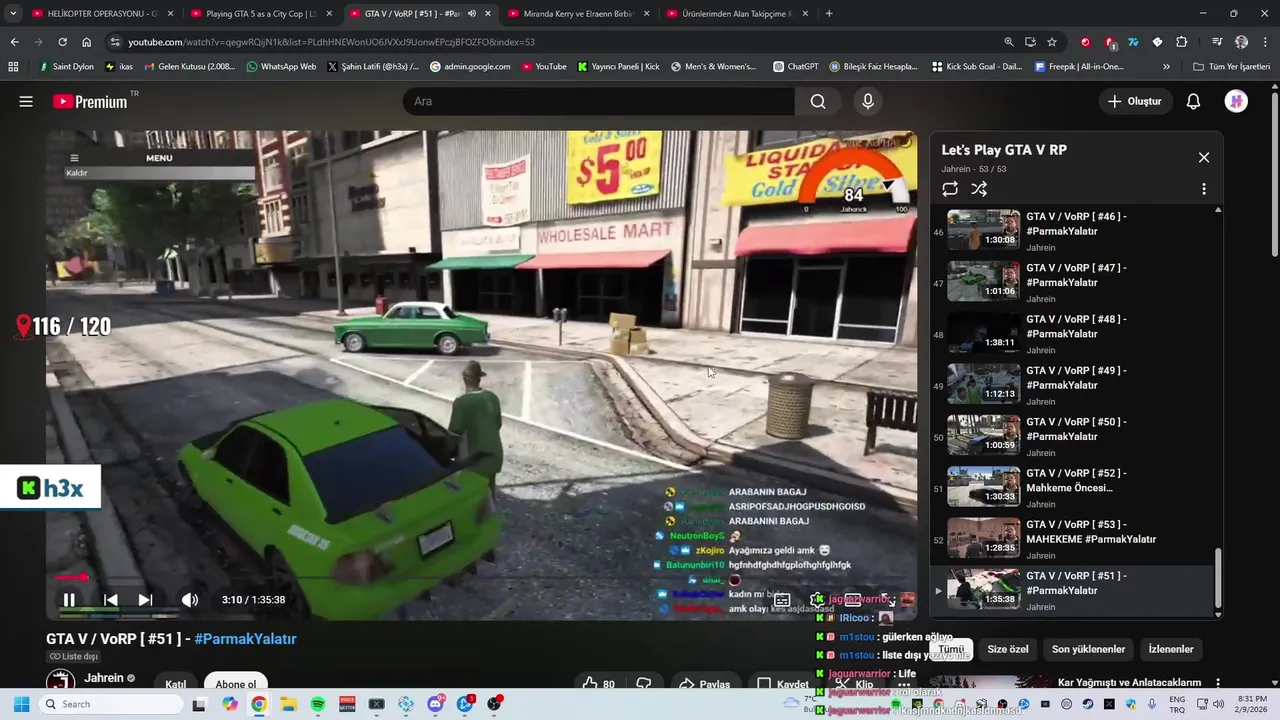Select the İzlenenler filter chip
Viewport: 1280px width, 720px height.
[x=1171, y=649]
